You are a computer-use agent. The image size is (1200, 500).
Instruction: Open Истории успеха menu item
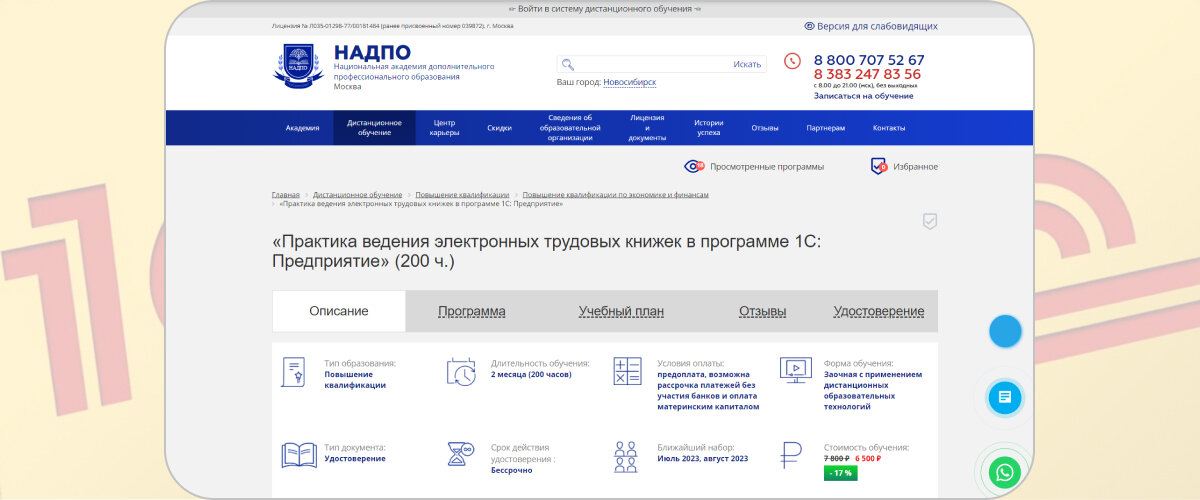tap(709, 128)
